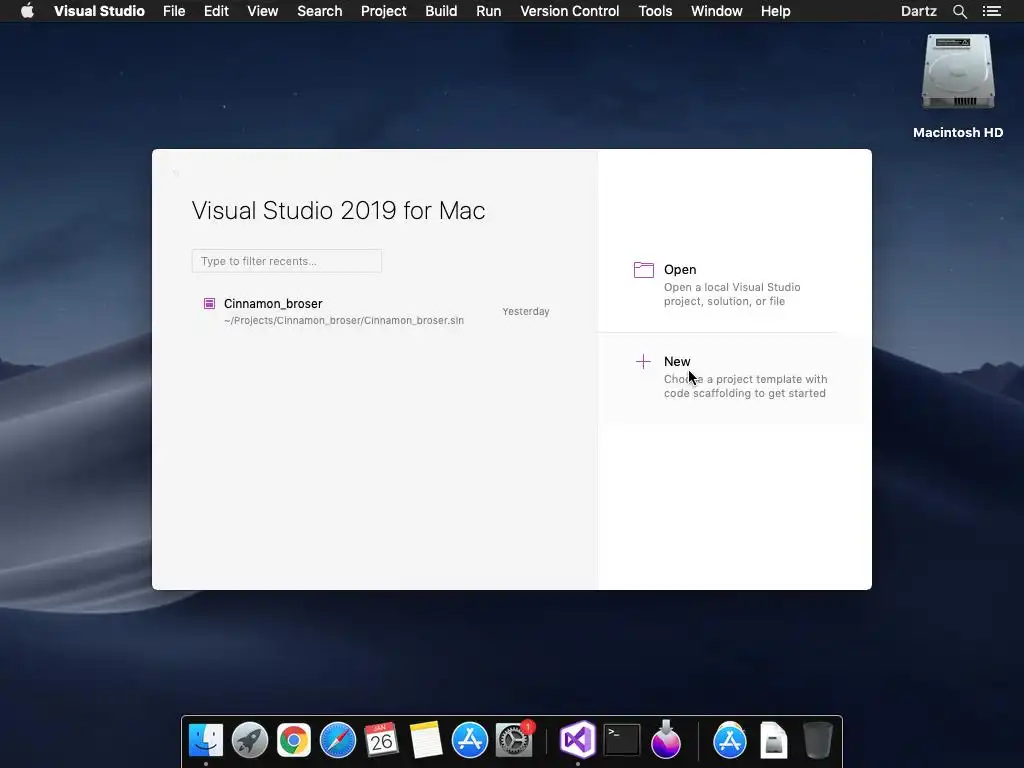Click the Dartz user name in menu bar

click(x=918, y=11)
